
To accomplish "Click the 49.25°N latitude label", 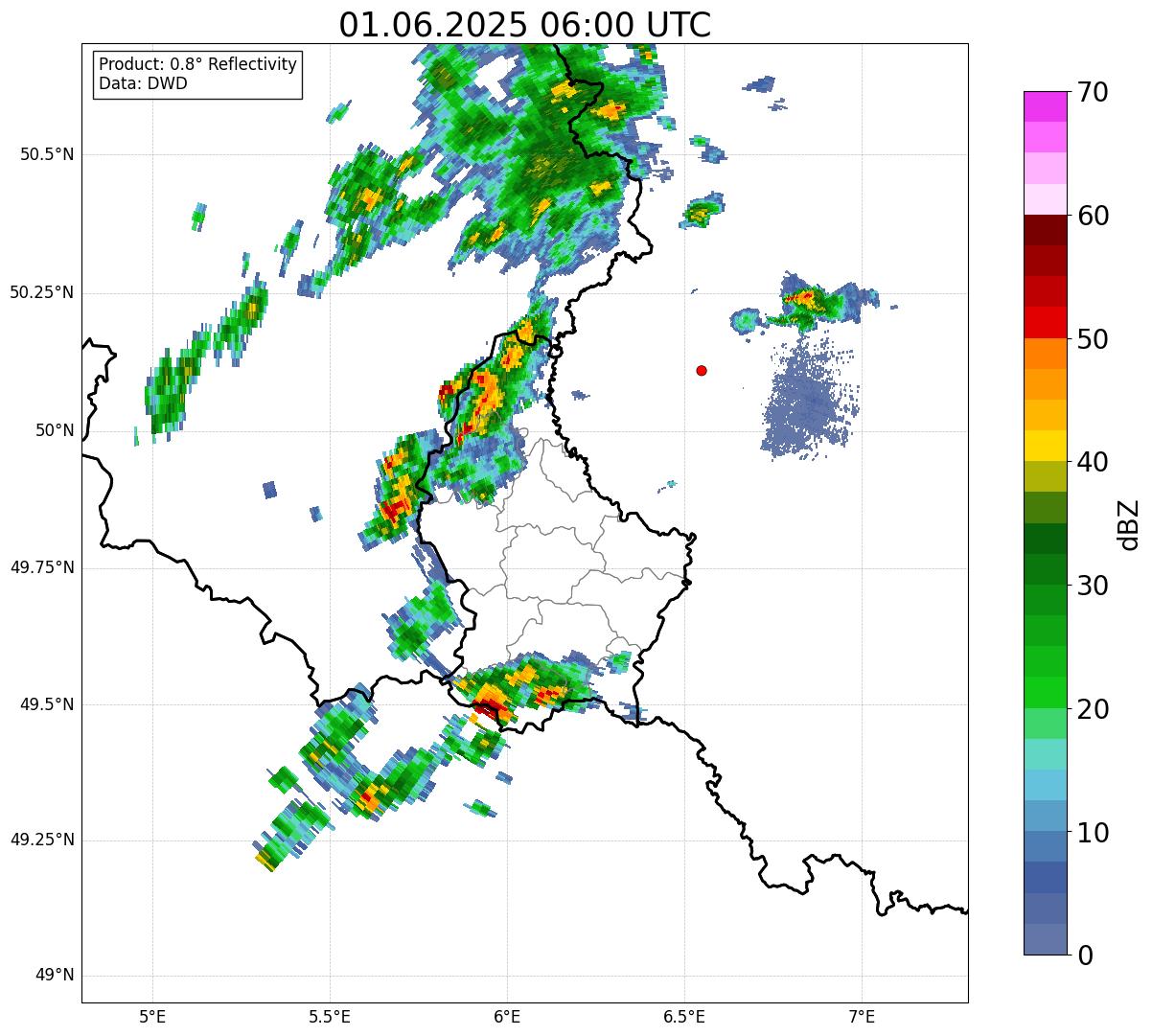I will click(41, 840).
